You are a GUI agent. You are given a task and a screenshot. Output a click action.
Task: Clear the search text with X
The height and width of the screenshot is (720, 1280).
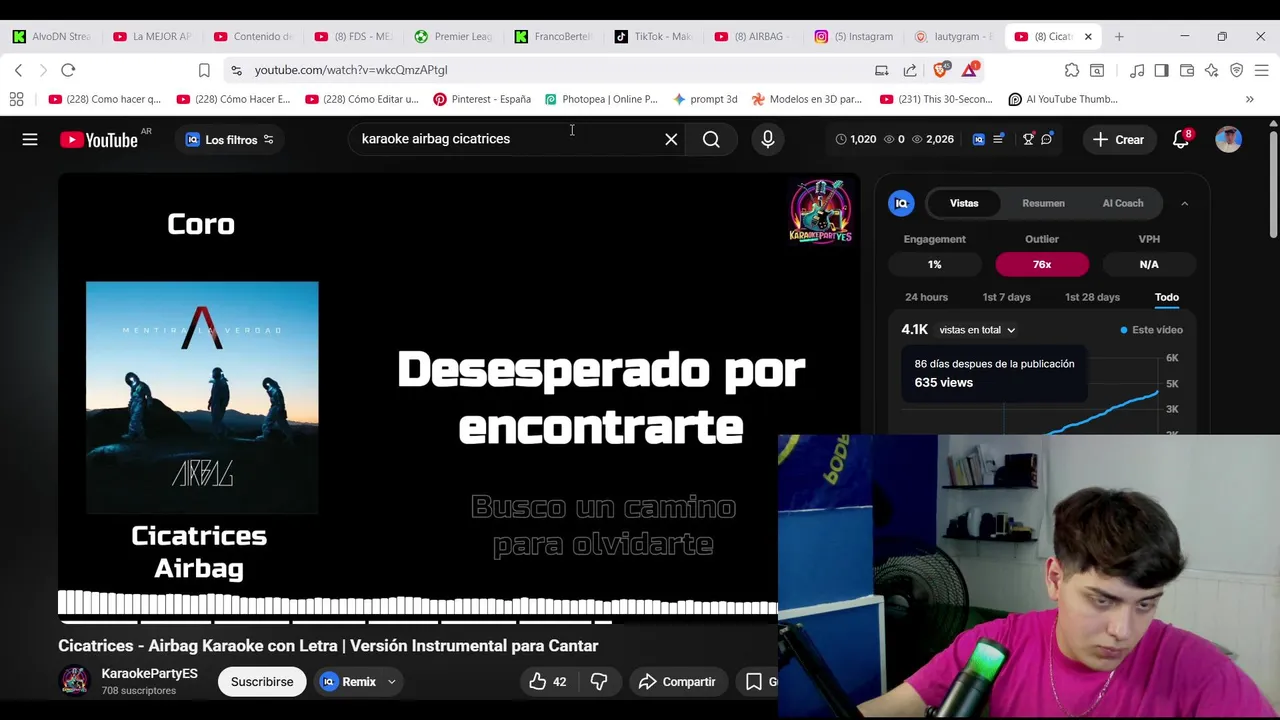[671, 140]
